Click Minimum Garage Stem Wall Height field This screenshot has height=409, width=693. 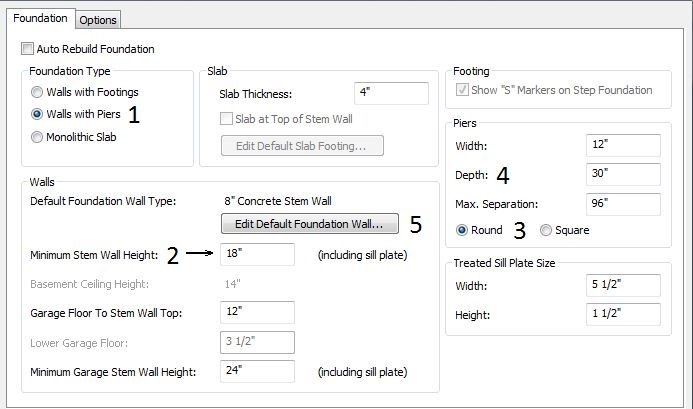257,371
